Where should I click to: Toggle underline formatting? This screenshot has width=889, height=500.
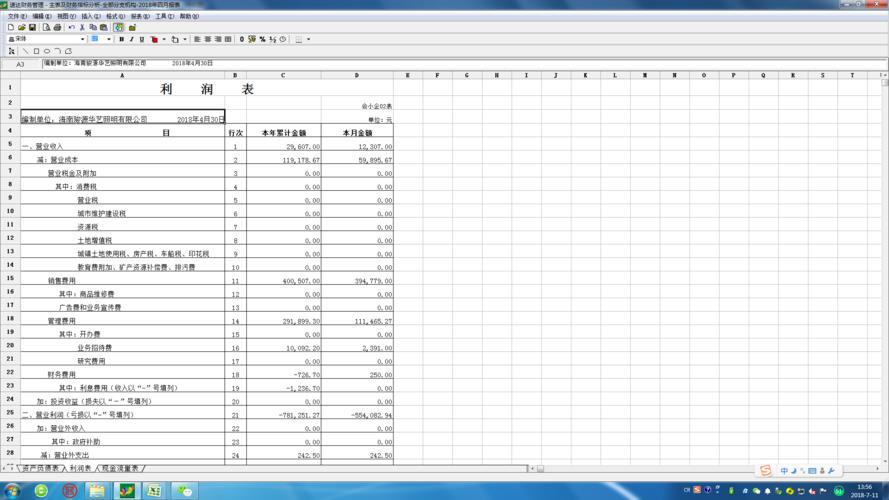coord(142,40)
